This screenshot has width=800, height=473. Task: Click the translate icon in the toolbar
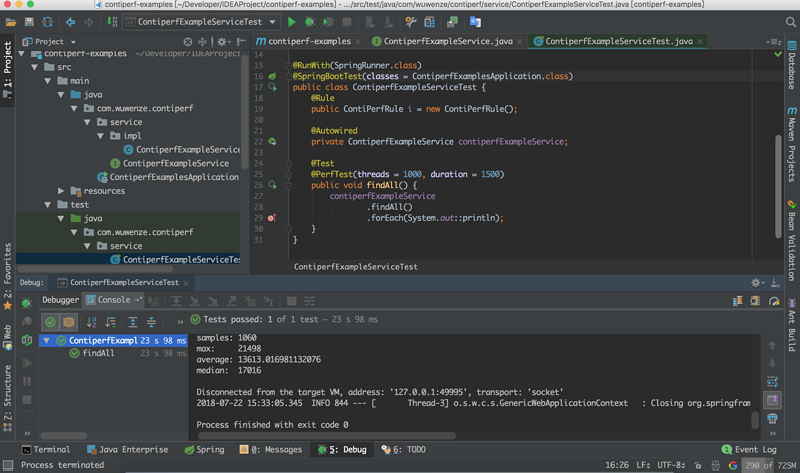tap(475, 22)
